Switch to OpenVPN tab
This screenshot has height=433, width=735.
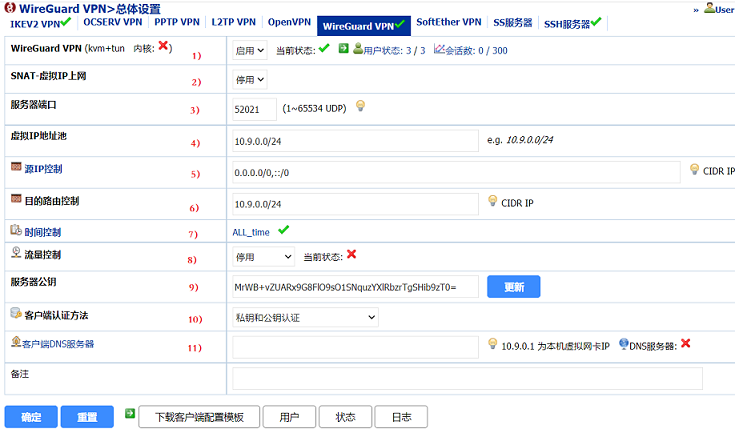click(289, 22)
